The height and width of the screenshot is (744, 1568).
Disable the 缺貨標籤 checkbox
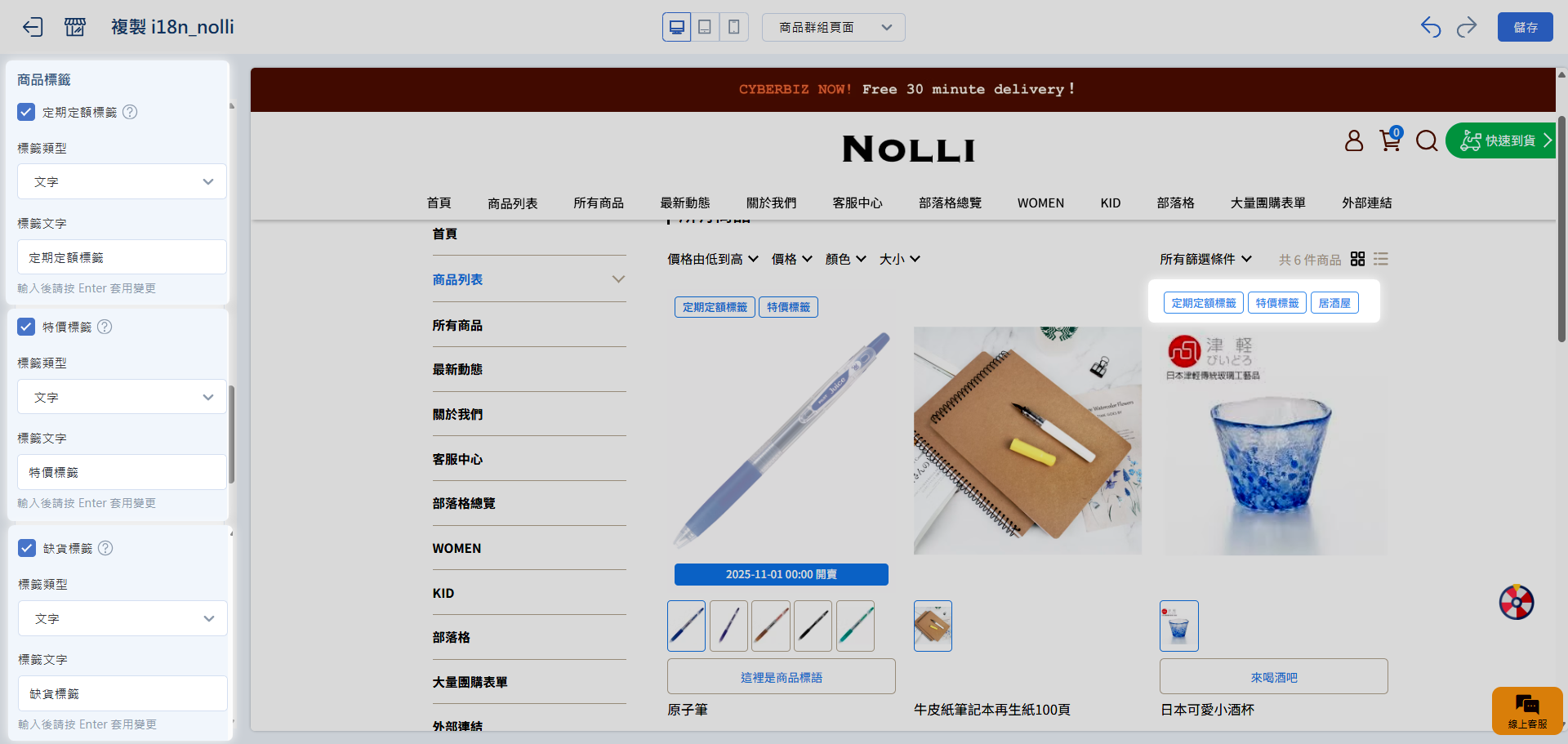(27, 548)
